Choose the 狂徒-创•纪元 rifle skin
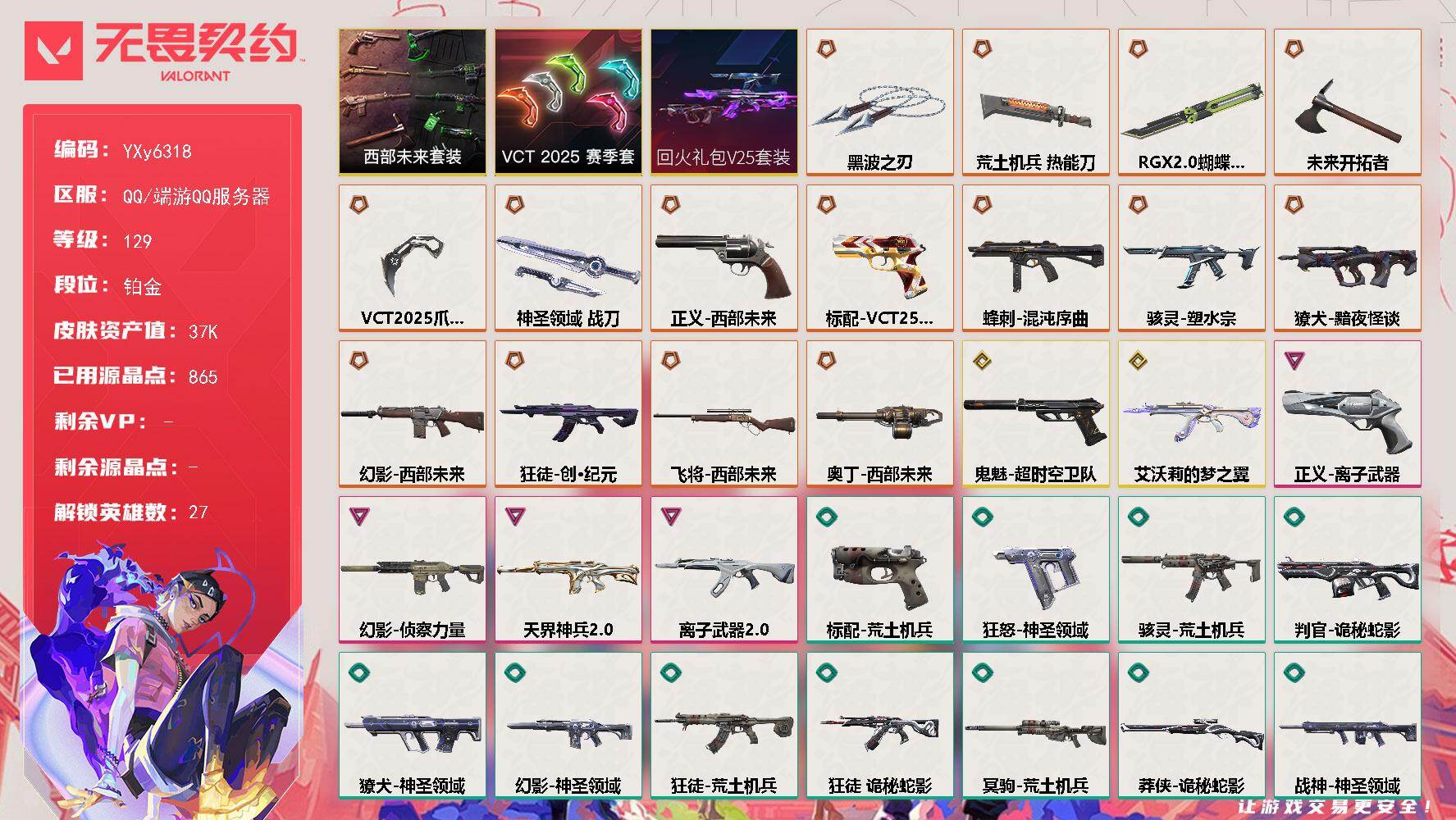This screenshot has width=1456, height=820. click(x=568, y=414)
